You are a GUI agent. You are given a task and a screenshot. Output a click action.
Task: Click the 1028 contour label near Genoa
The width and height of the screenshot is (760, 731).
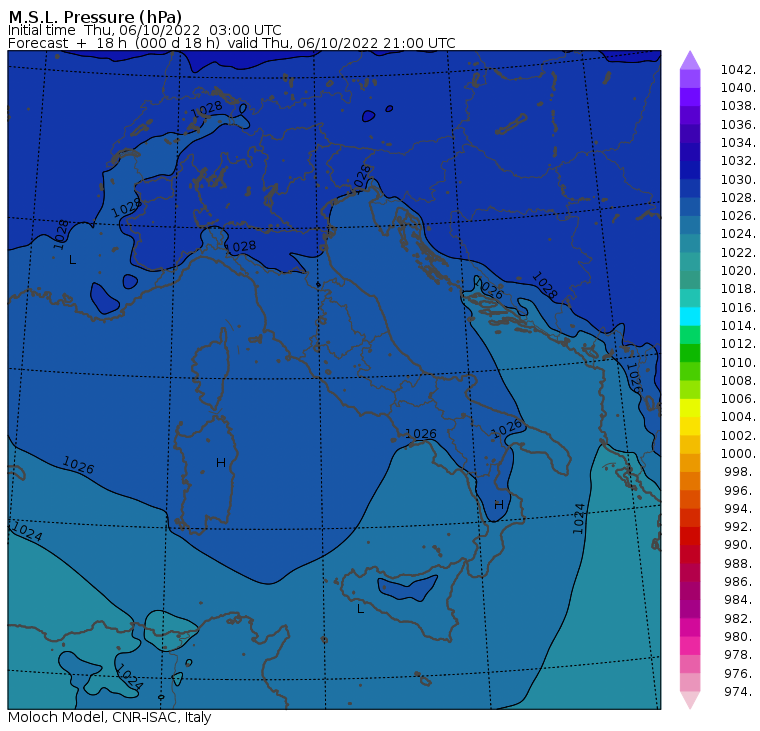click(x=240, y=247)
